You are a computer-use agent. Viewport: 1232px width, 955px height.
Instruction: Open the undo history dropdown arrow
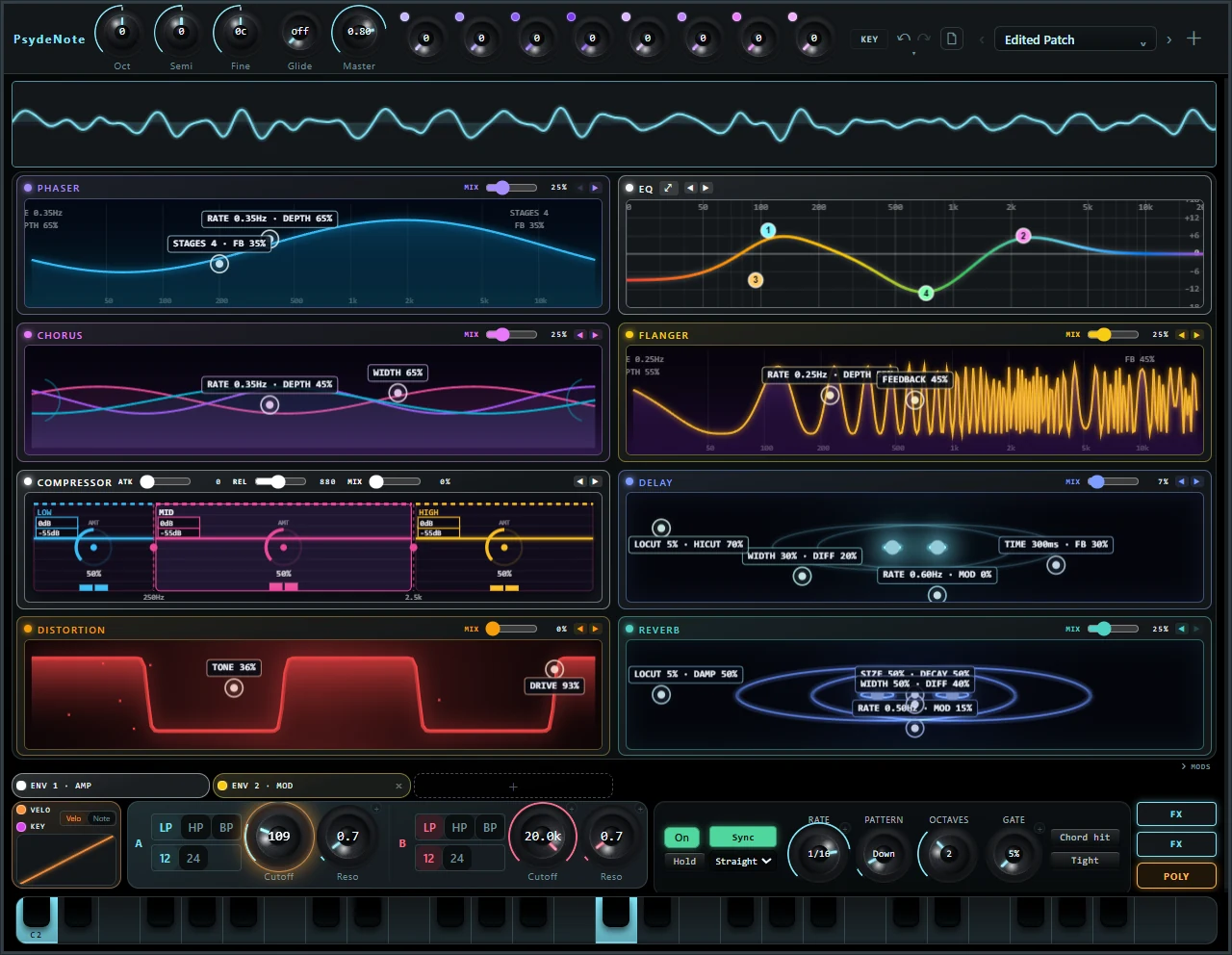point(913,53)
